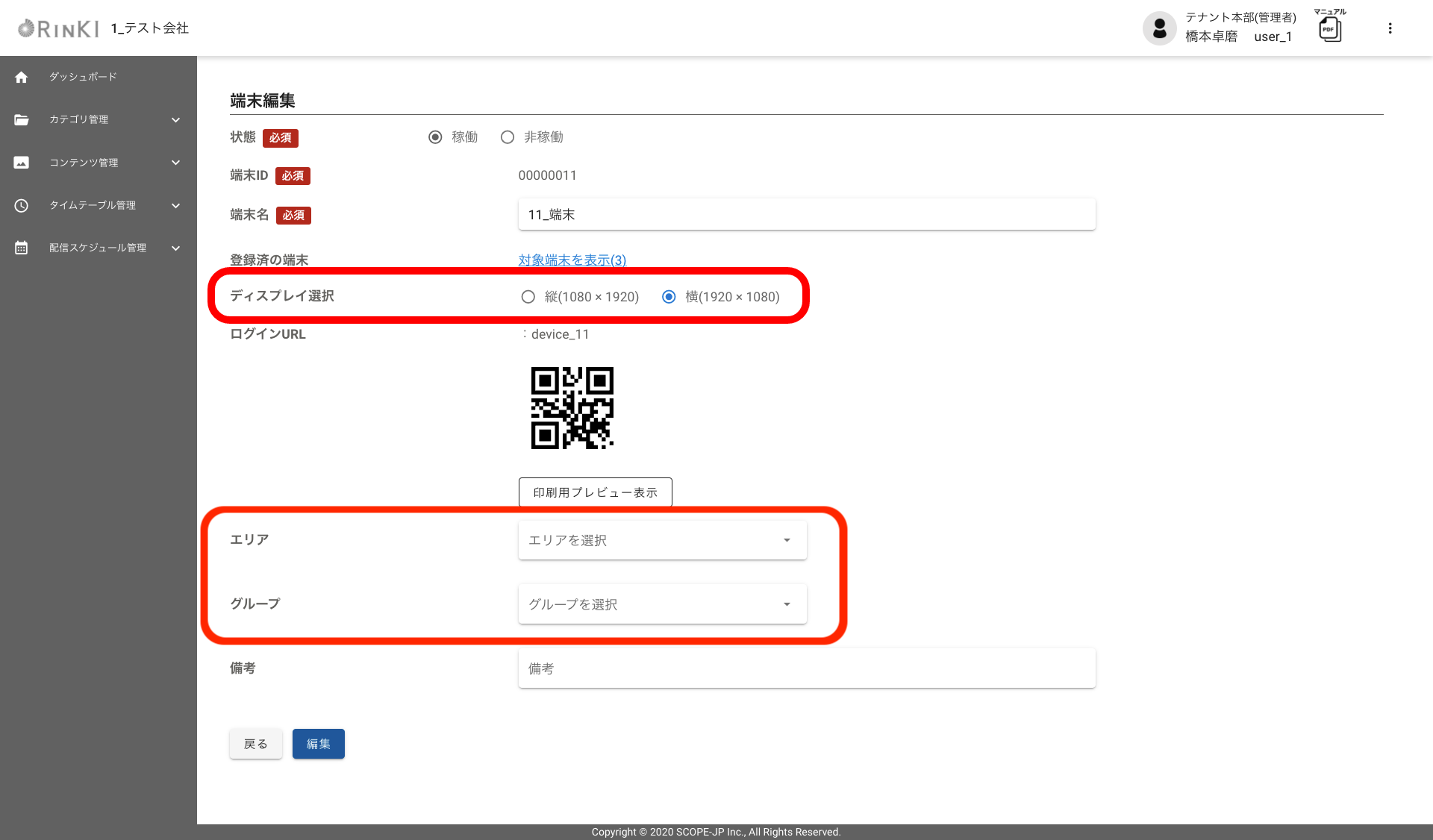1433x840 pixels.
Task: Click the folder icon for Category Management
Action: pos(22,119)
